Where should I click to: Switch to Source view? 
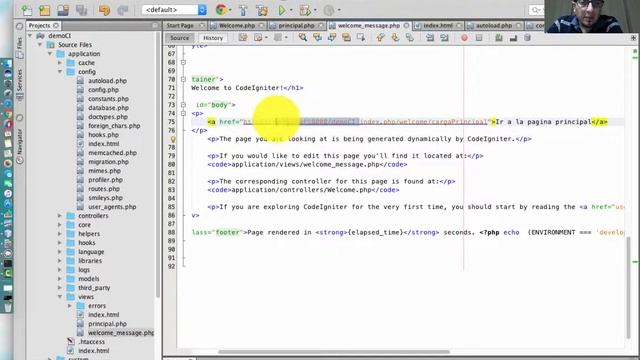click(x=180, y=38)
